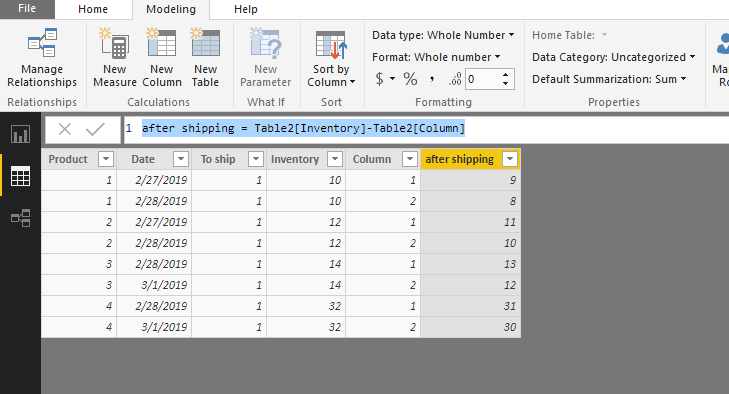Open To ship column filter dropdown
This screenshot has width=729, height=394.
(x=256, y=159)
